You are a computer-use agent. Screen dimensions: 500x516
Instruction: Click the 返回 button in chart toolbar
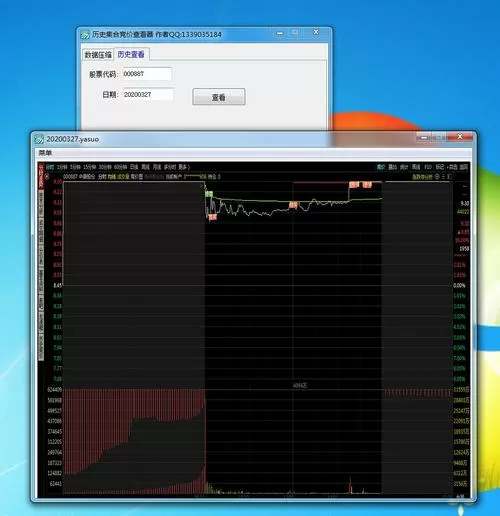coord(464,167)
